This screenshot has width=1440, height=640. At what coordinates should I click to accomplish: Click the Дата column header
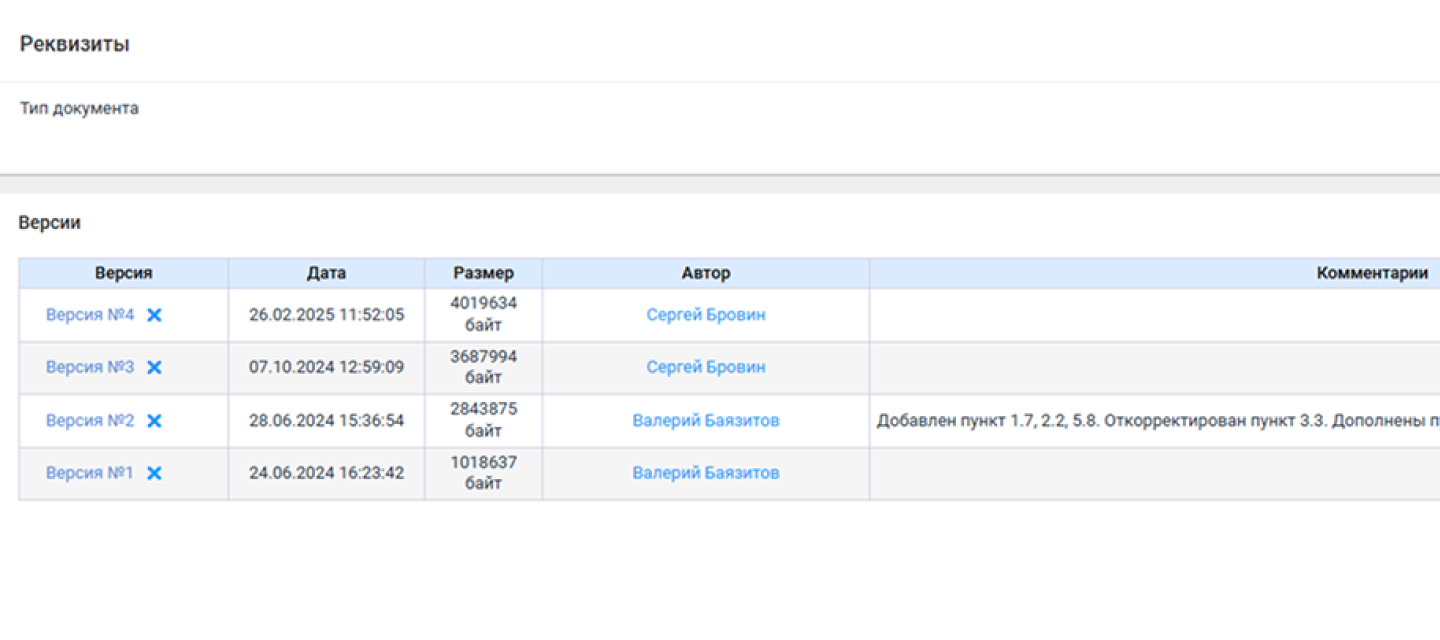pos(326,273)
